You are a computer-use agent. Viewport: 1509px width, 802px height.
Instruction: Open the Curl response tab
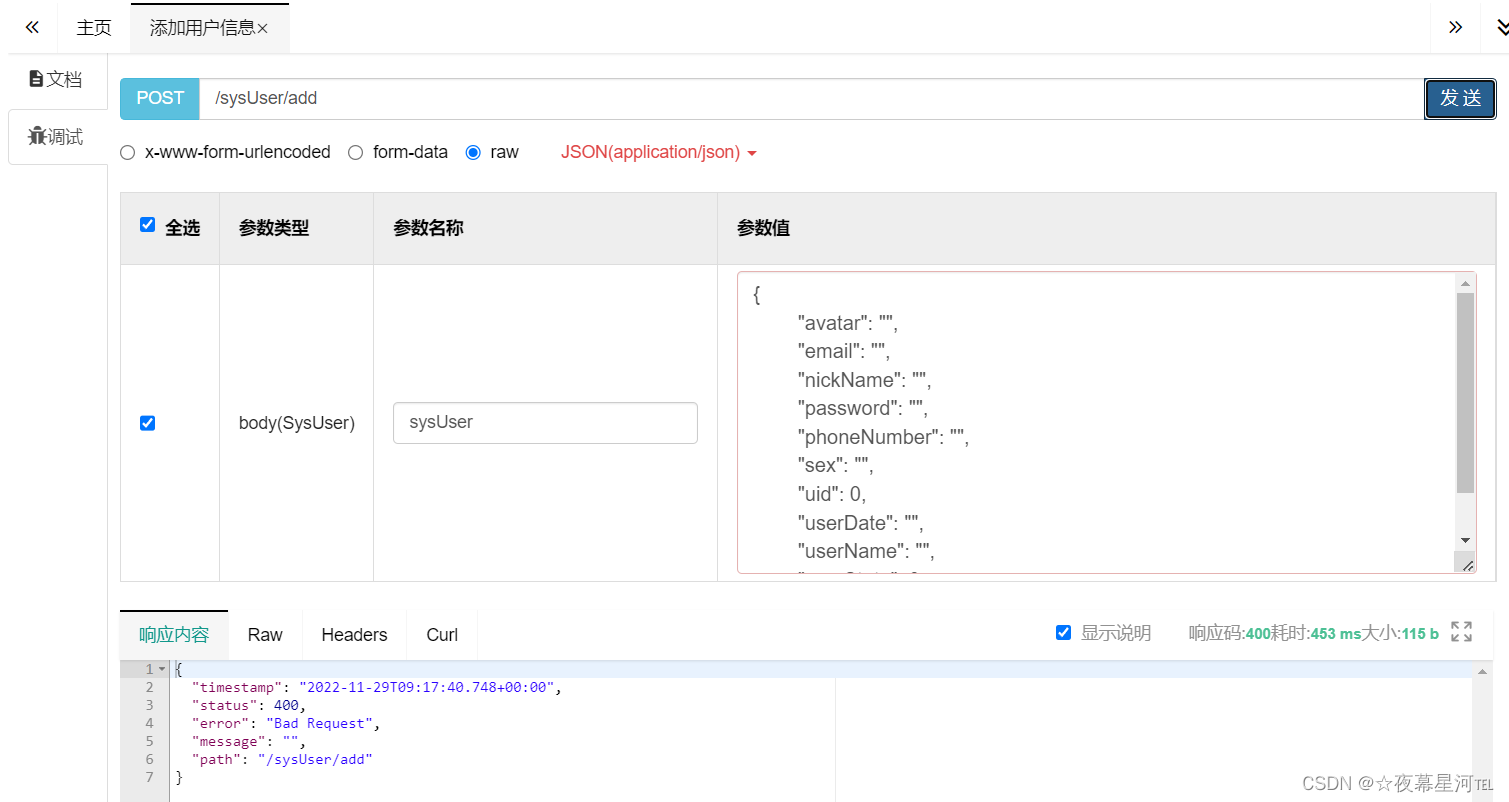[x=442, y=635]
